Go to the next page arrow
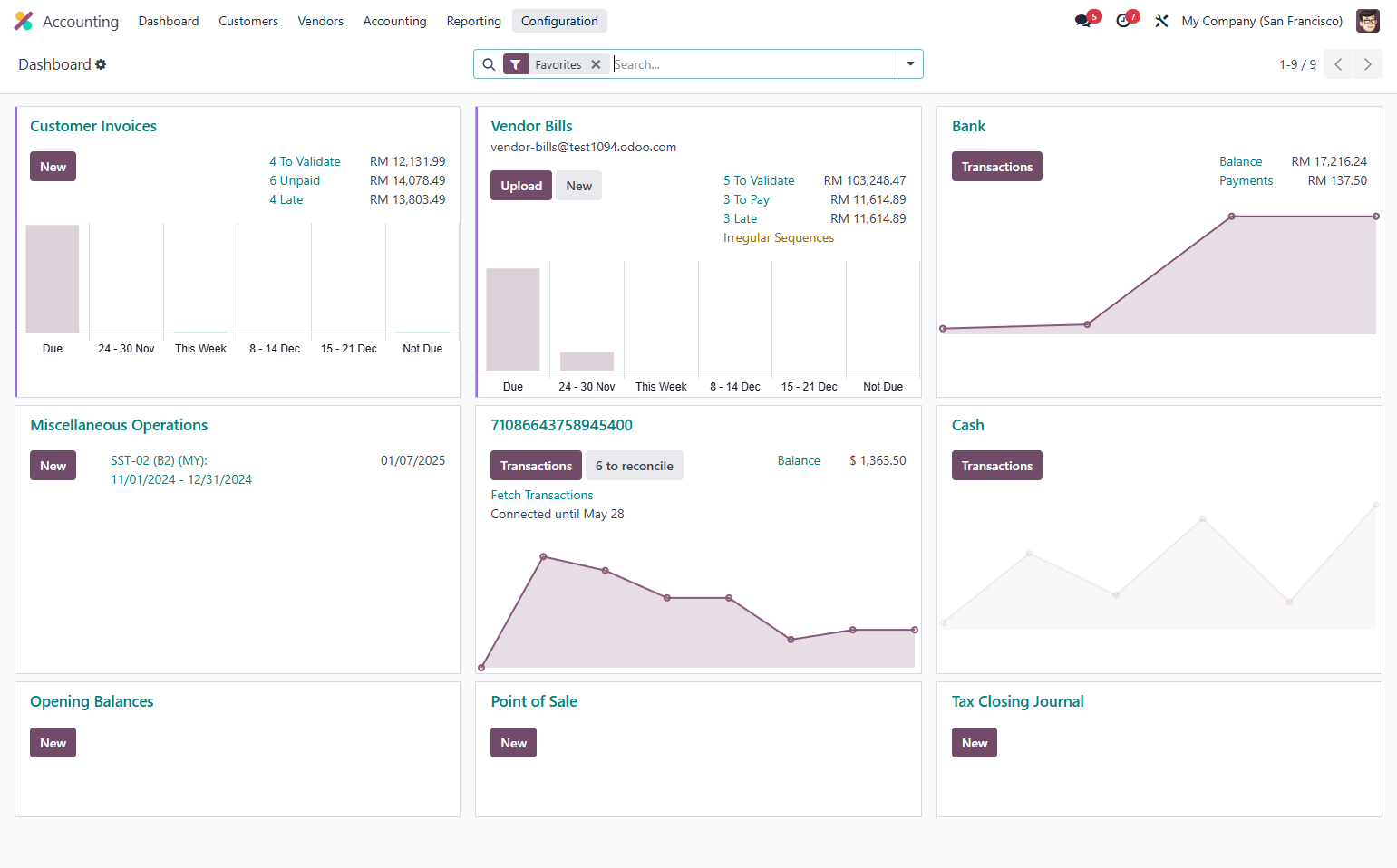This screenshot has width=1397, height=868. (x=1368, y=64)
